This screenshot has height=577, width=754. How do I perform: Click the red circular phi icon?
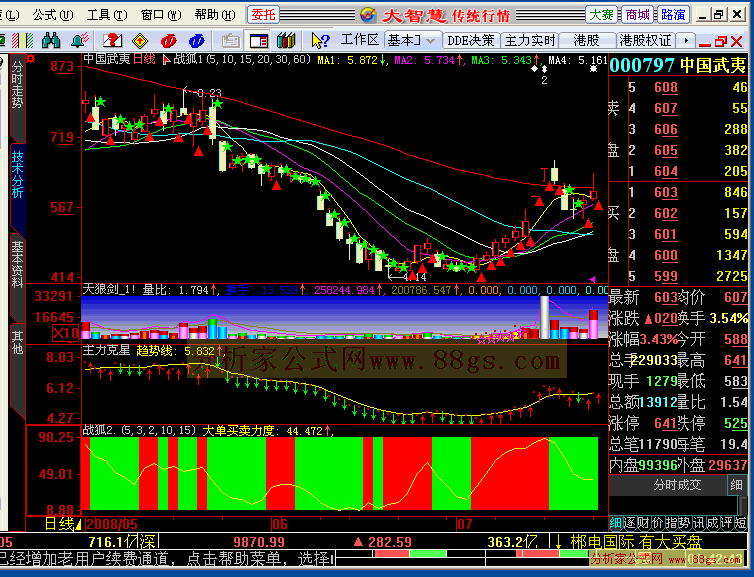[x=168, y=41]
